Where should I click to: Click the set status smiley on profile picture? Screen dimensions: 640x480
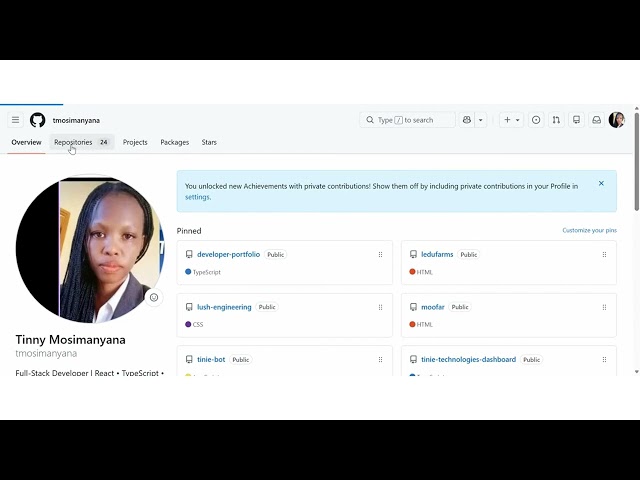point(154,298)
